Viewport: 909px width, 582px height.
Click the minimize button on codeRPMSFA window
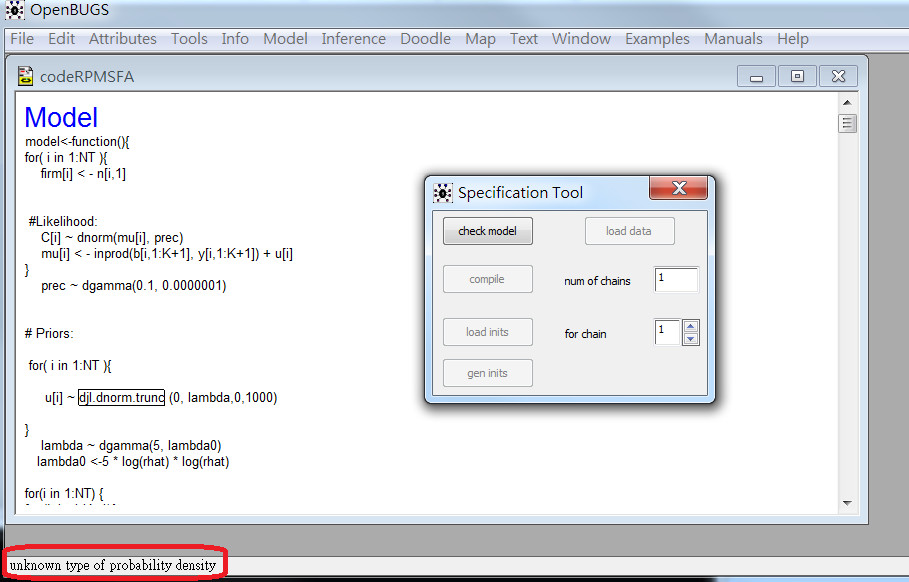758,76
